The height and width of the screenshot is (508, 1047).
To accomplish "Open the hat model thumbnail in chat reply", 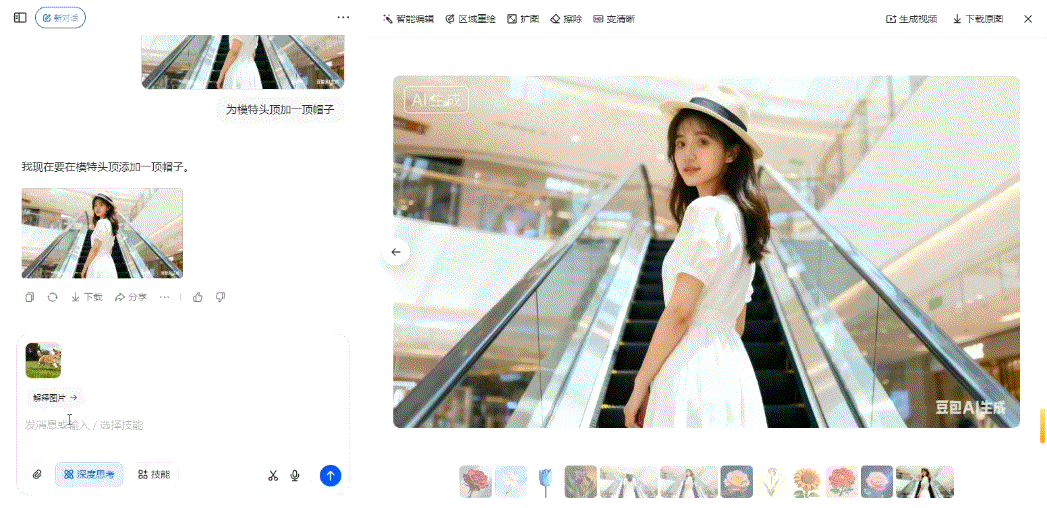I will [102, 233].
